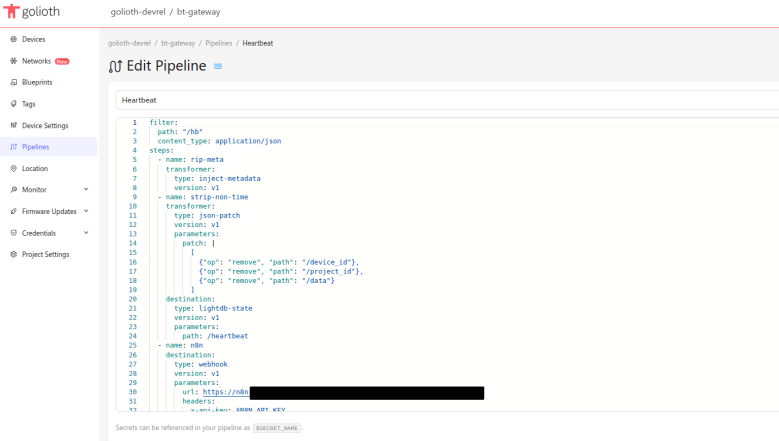779x441 pixels.
Task: Click the Firmware Updates rocket icon
Action: pyautogui.click(x=13, y=212)
